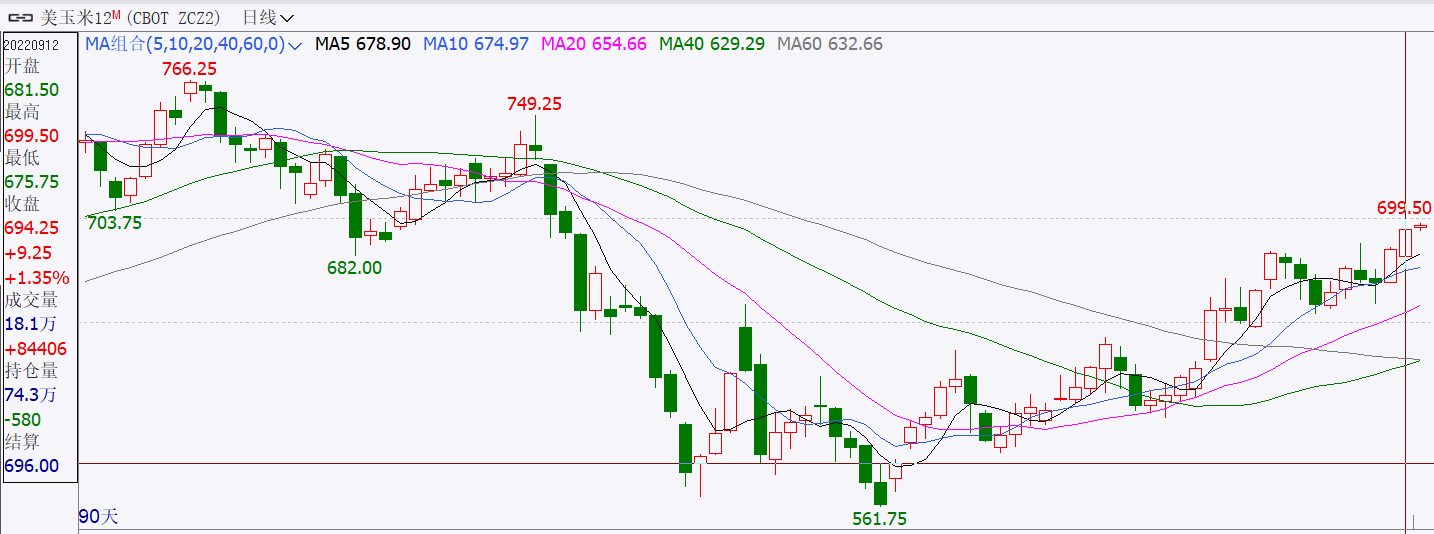Click the 682.00 low price label

pos(355,268)
